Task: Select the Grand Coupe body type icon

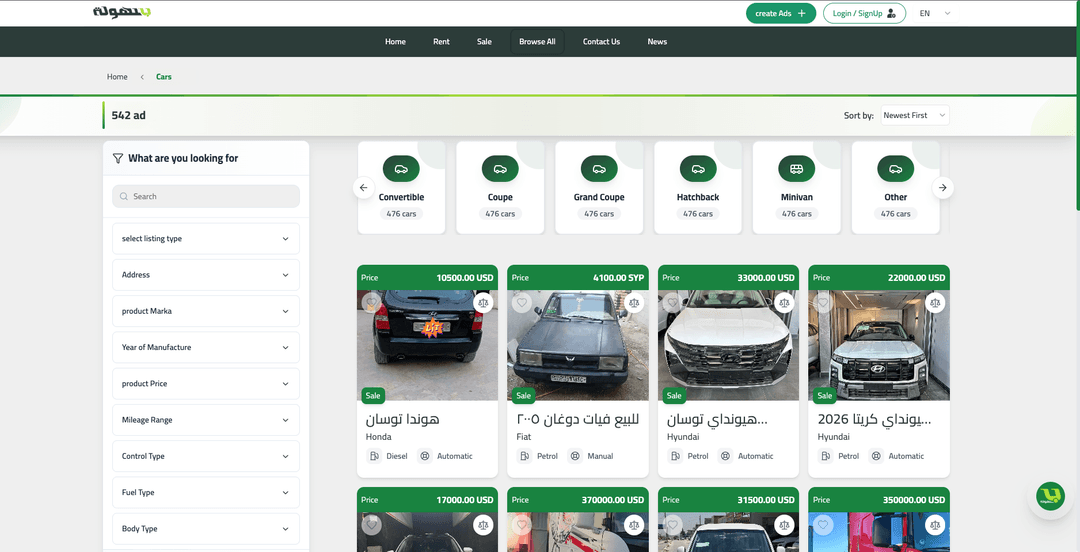Action: (599, 169)
